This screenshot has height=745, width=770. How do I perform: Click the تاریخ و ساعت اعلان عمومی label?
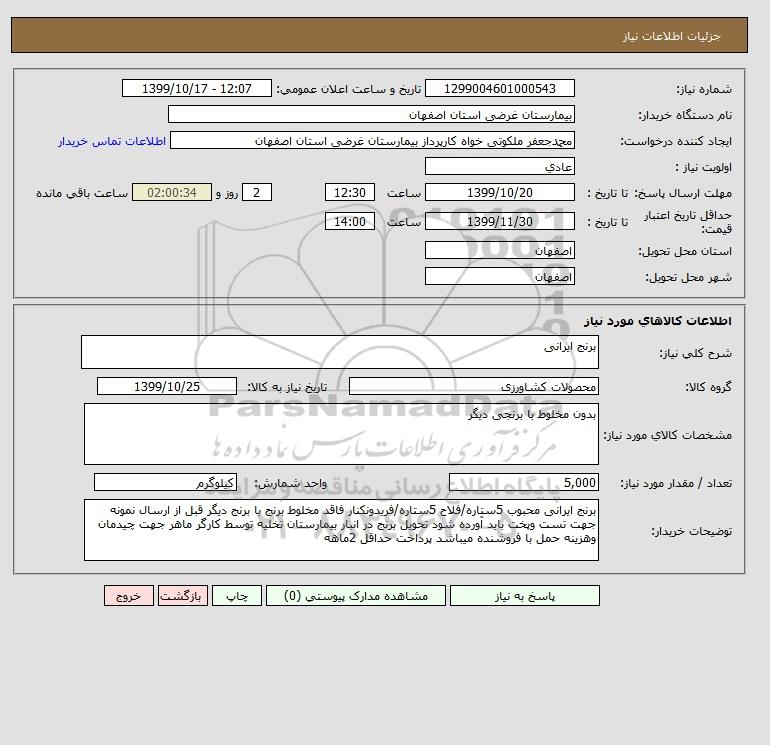349,89
